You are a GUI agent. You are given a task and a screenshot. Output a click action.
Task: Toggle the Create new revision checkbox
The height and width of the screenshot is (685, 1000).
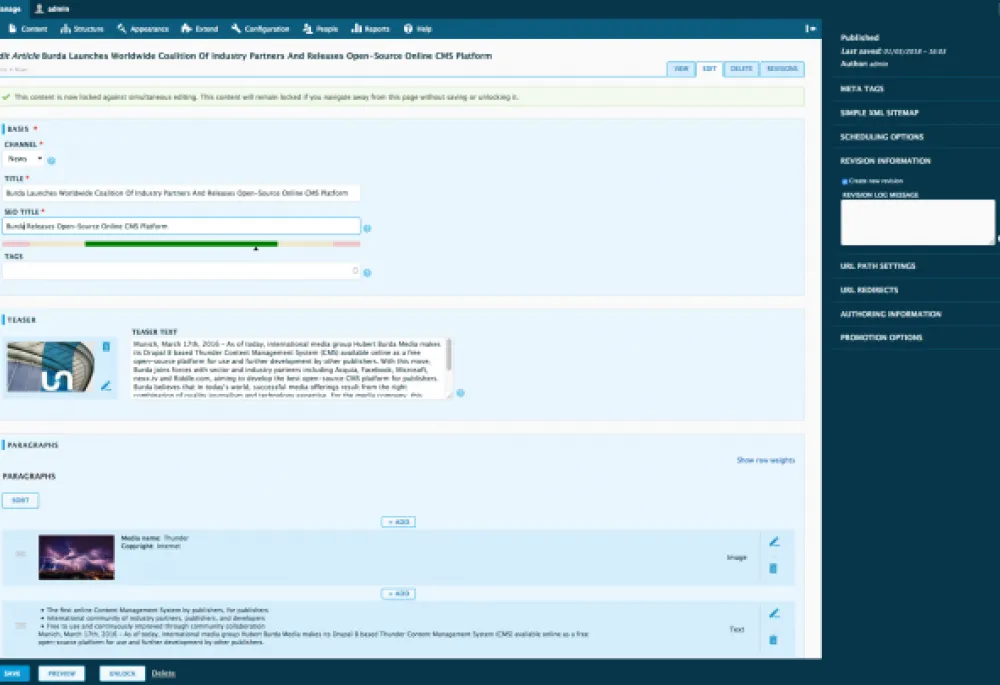click(844, 181)
